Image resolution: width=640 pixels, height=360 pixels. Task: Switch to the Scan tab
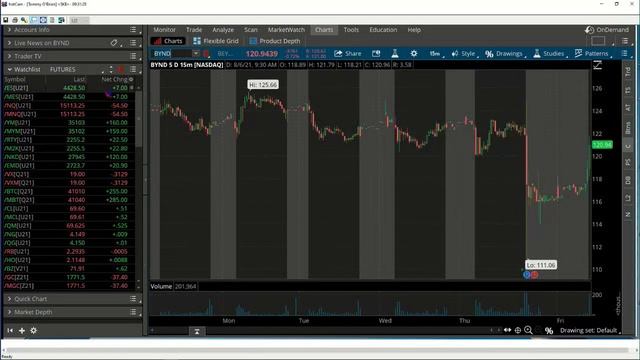(x=251, y=30)
